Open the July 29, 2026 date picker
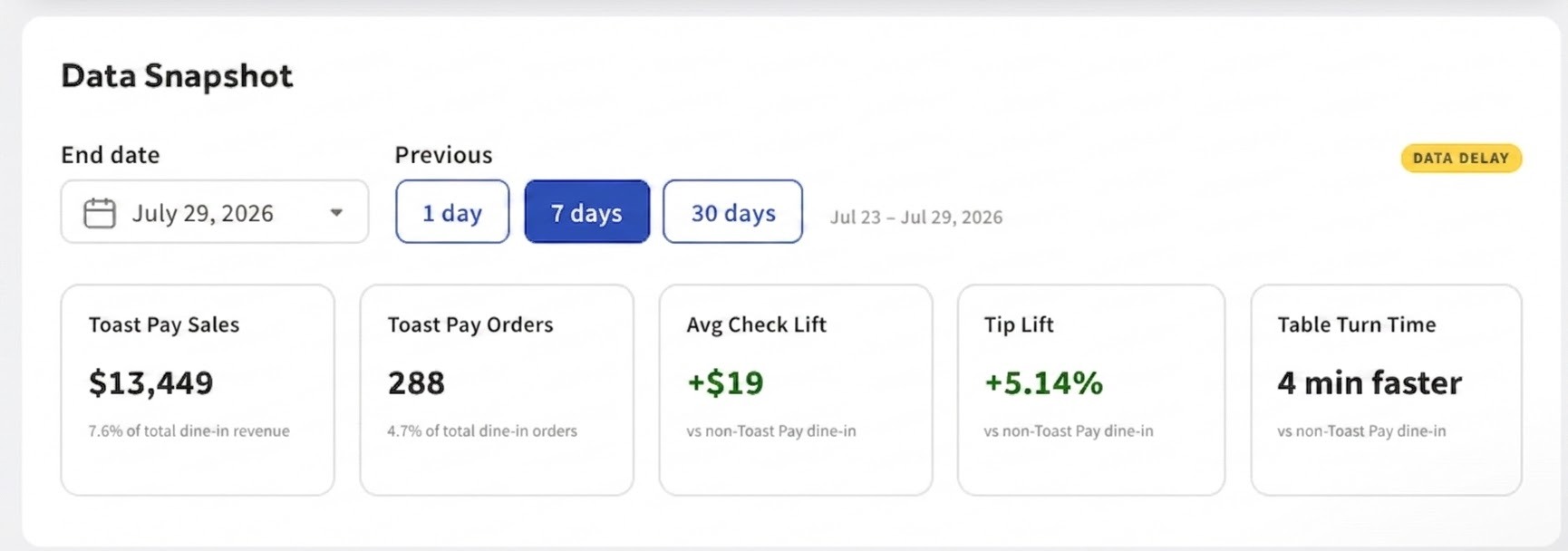This screenshot has width=1568, height=551. 215,212
